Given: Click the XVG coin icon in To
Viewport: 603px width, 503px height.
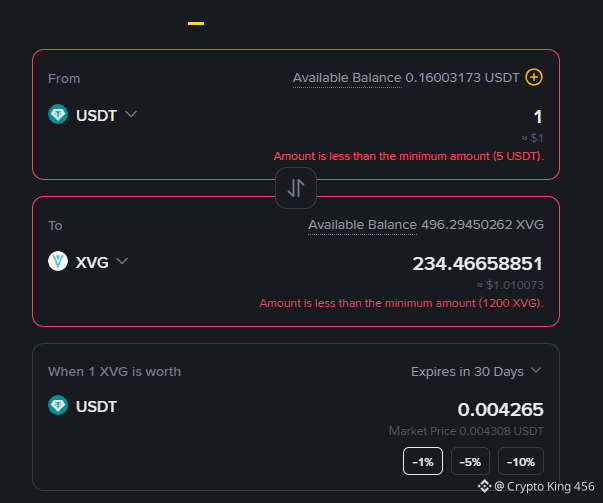Looking at the screenshot, I should pos(58,261).
